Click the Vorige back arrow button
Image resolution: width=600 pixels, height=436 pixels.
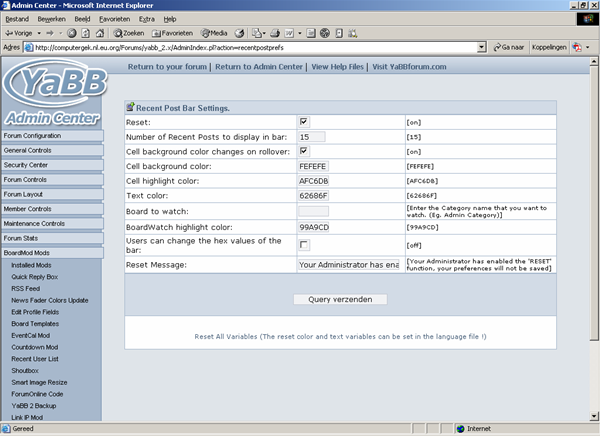[18, 33]
